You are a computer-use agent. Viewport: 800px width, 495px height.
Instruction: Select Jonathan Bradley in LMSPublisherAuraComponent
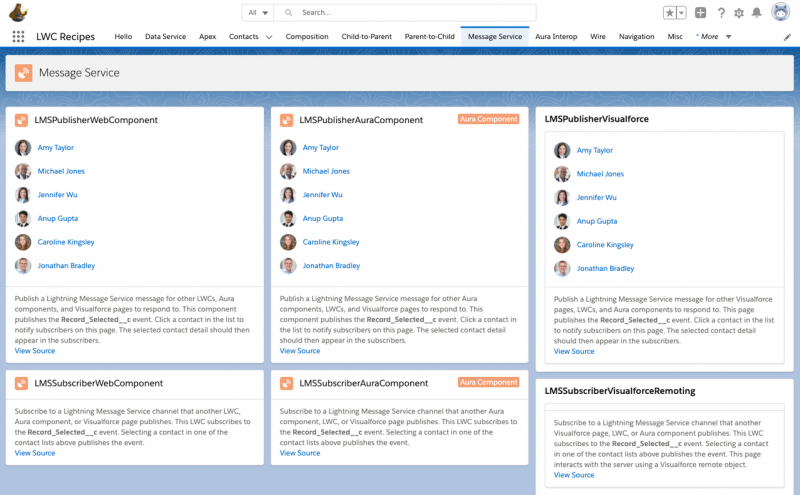tap(332, 266)
